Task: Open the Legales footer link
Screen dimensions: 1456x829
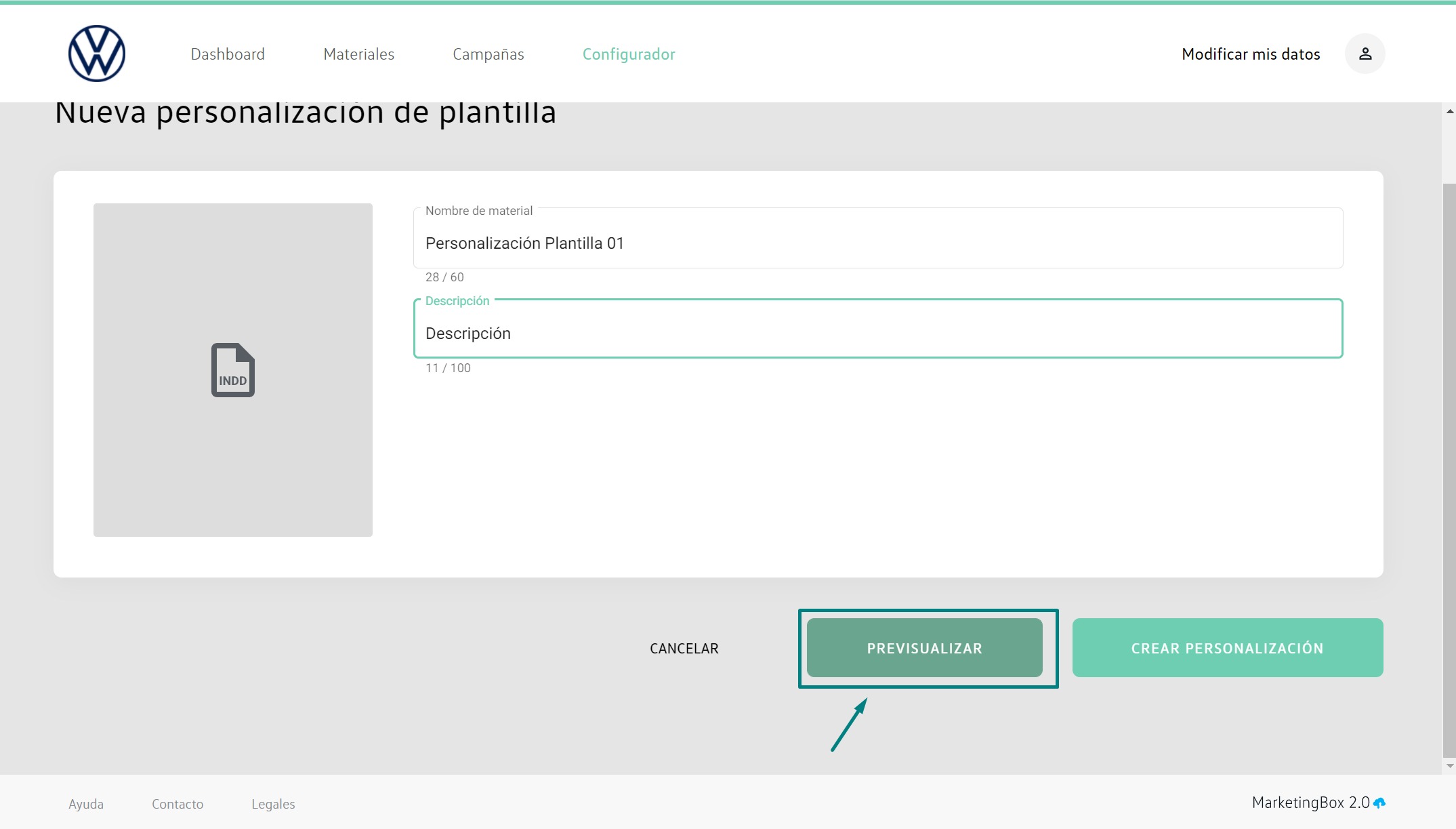Action: pyautogui.click(x=273, y=804)
